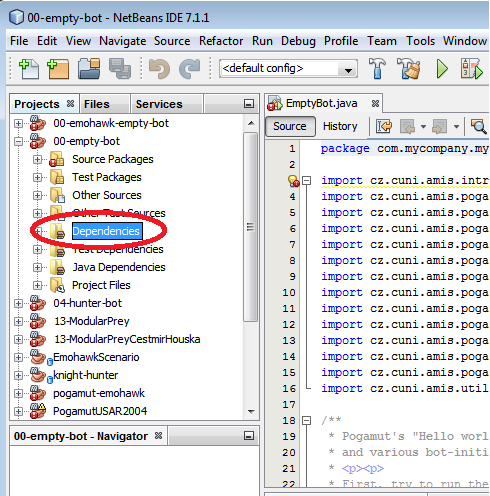Image resolution: width=490 pixels, height=496 pixels.
Task: Click the New Project toolbar icon
Action: (x=58, y=69)
